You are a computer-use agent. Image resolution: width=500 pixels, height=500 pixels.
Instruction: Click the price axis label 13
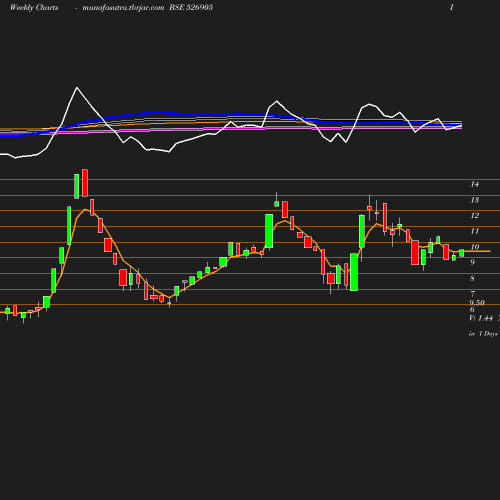(475, 200)
